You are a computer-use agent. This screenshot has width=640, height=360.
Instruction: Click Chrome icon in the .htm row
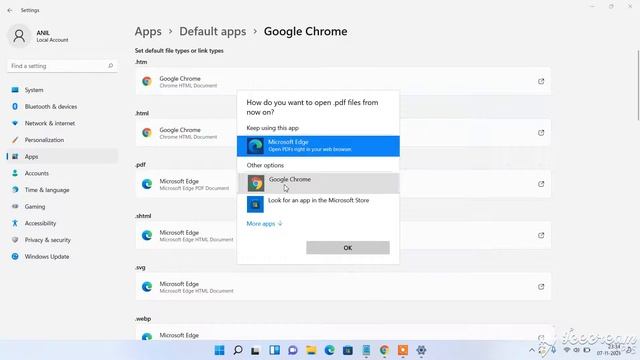[147, 81]
